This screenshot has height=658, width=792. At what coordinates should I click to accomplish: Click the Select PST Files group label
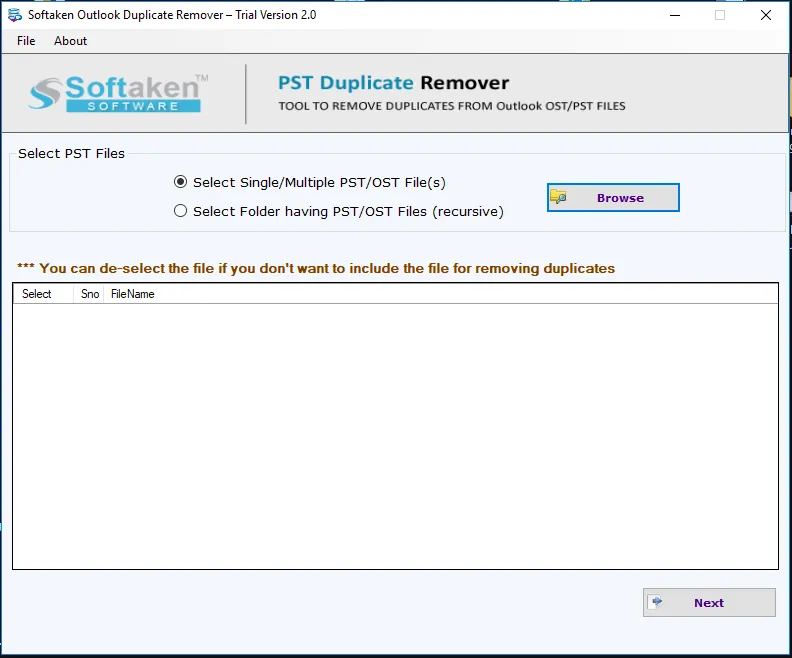tap(71, 154)
